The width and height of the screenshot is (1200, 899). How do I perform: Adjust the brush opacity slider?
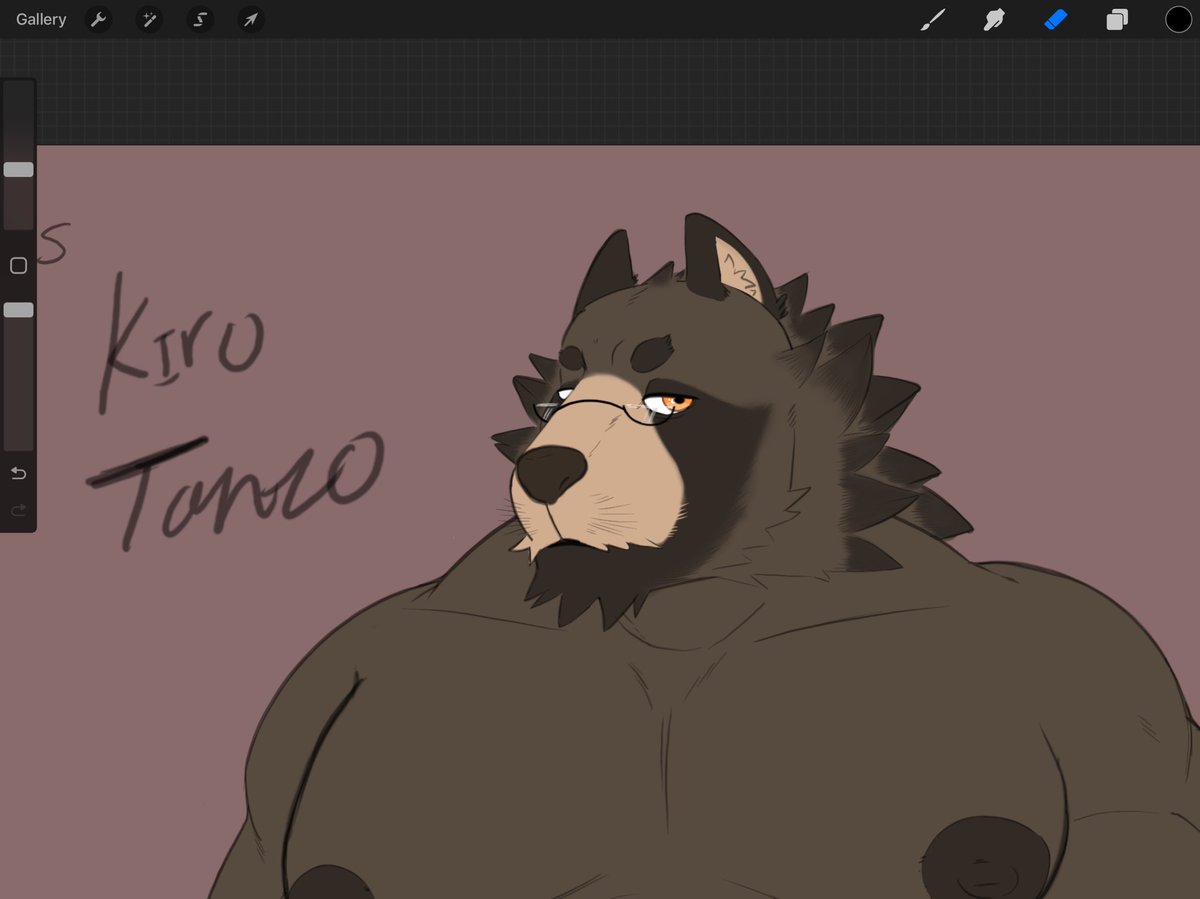point(18,310)
